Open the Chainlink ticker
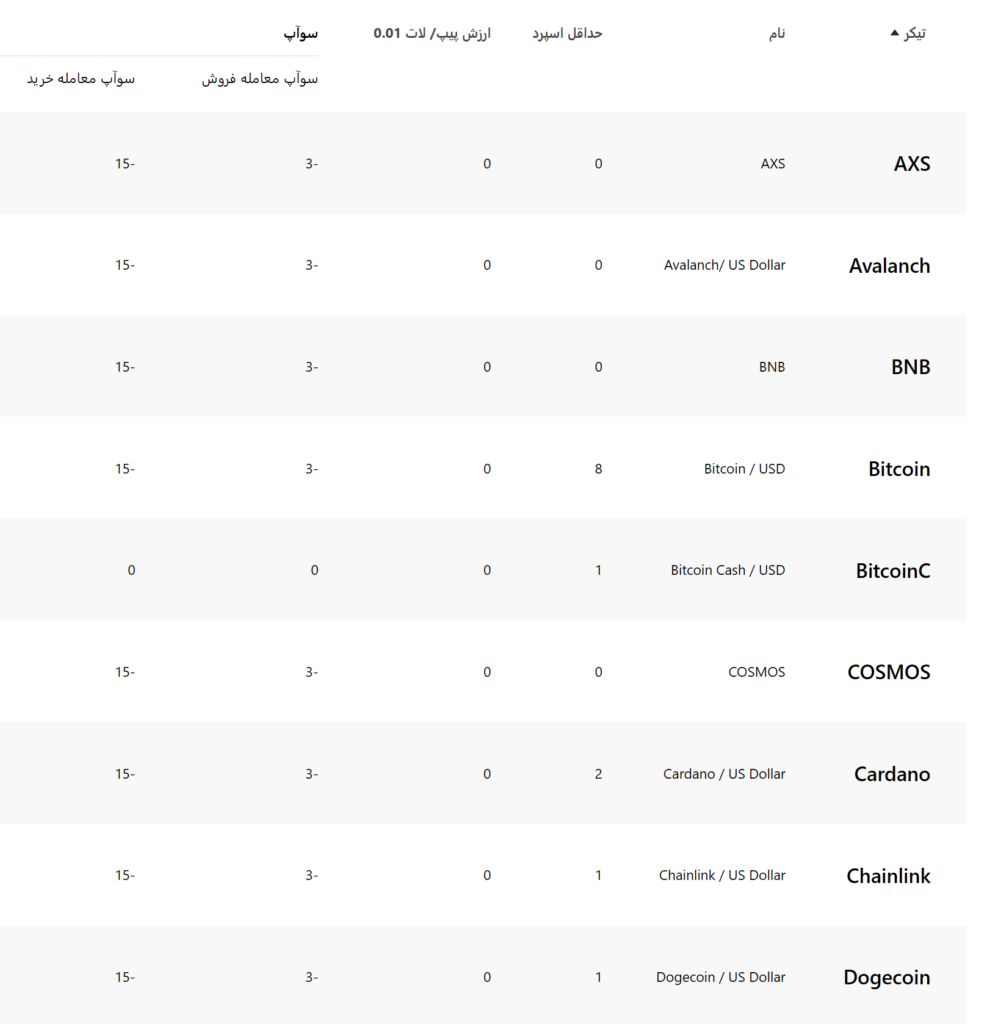This screenshot has height=1024, width=987. tap(888, 876)
